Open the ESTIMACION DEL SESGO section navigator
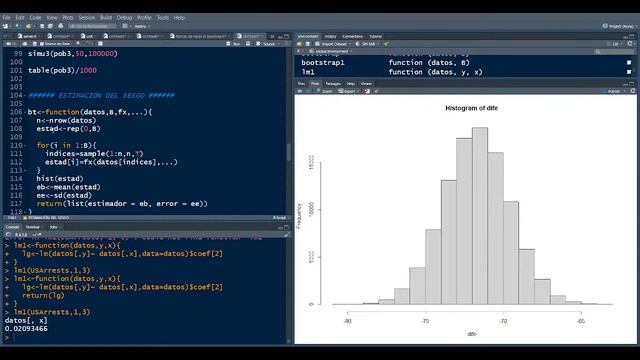Screen dimensions: 640x360 (x=47, y=218)
